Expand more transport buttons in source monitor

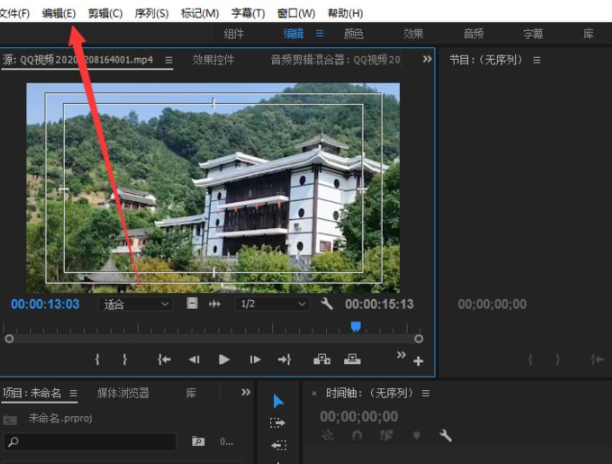point(401,355)
